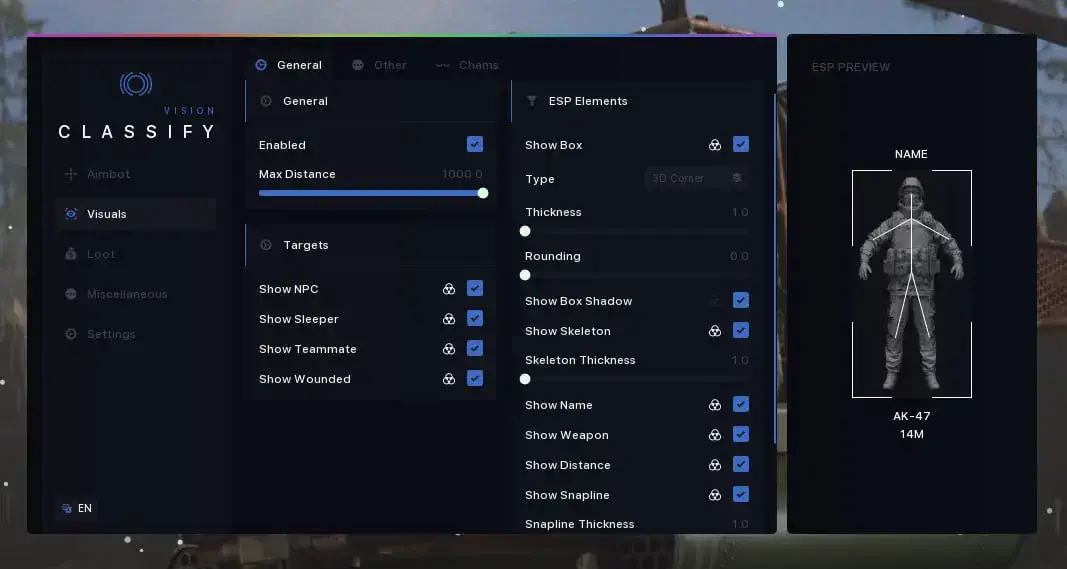This screenshot has width=1067, height=569.
Task: Switch to the Chams tab
Action: coord(467,65)
